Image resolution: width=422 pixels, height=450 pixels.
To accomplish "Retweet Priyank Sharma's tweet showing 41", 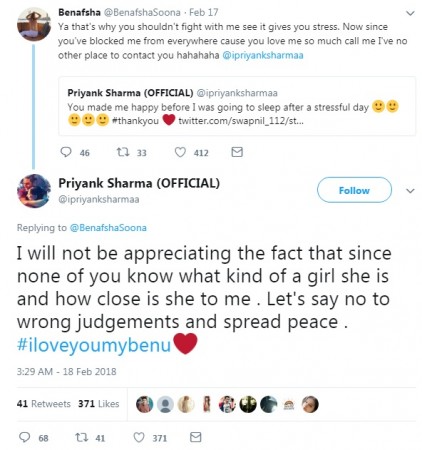I will click(81, 437).
